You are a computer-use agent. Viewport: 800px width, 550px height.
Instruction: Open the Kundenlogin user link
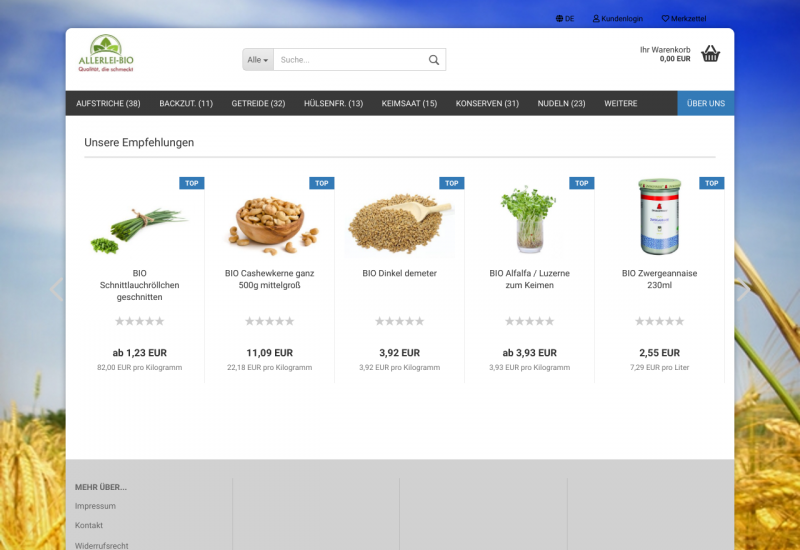617,19
